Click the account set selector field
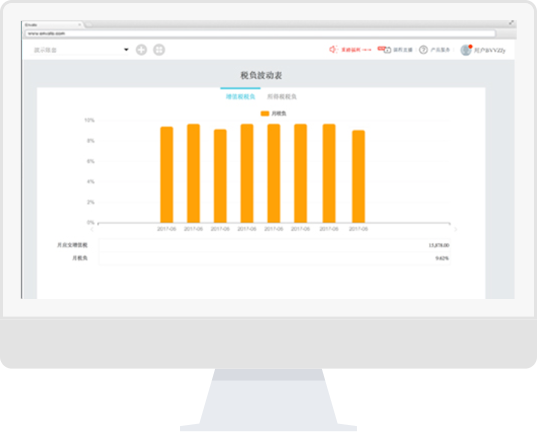537x432 pixels. (x=81, y=50)
